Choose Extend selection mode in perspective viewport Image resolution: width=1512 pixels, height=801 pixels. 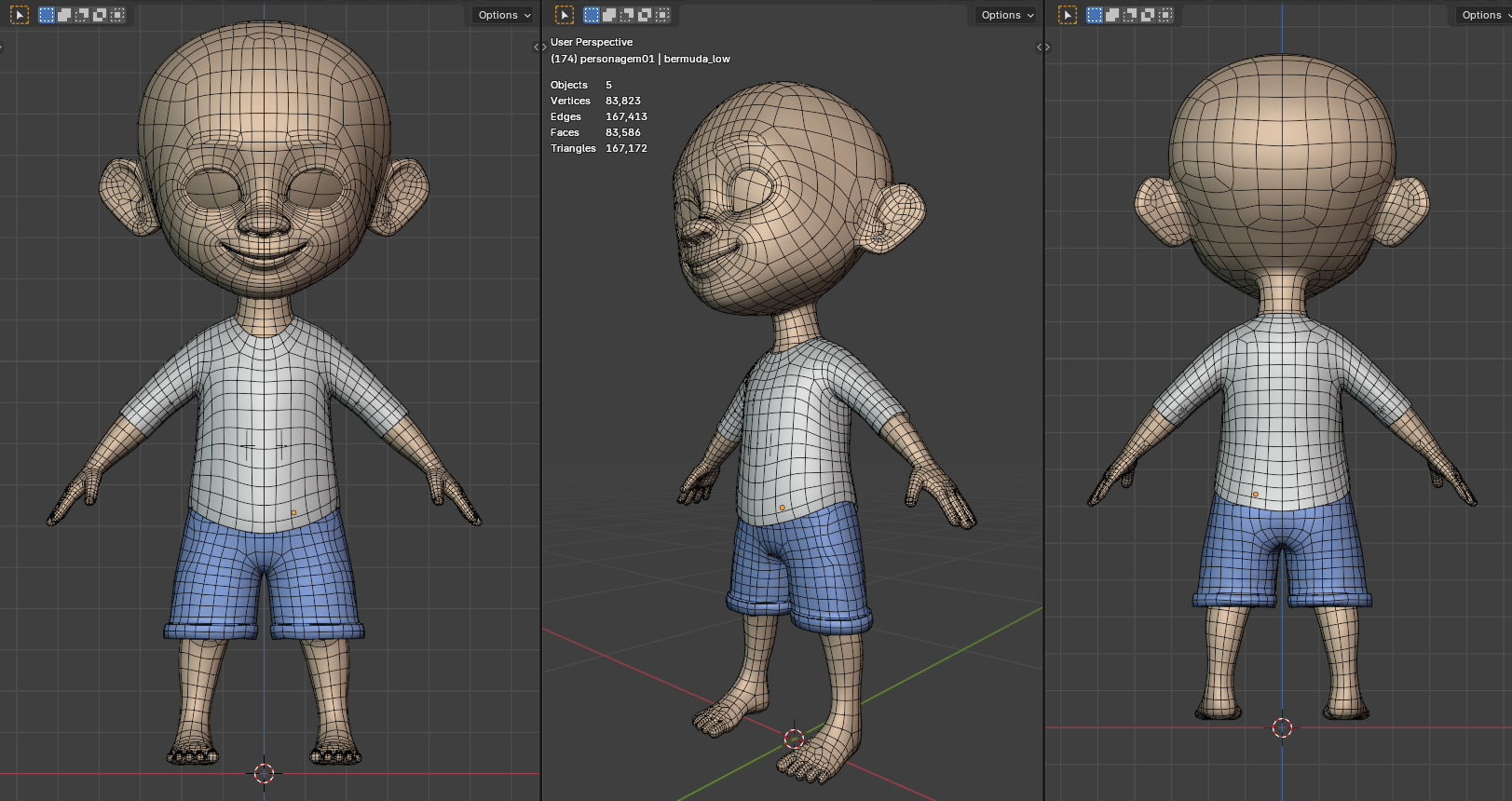point(609,15)
